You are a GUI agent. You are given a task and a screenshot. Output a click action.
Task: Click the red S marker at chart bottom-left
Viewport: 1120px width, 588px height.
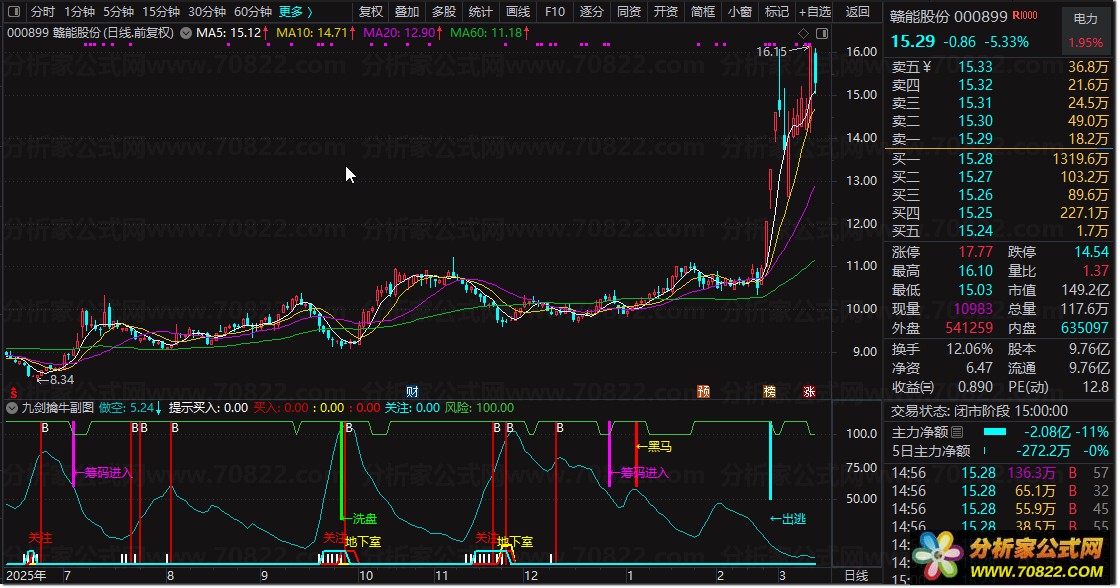tap(13, 392)
